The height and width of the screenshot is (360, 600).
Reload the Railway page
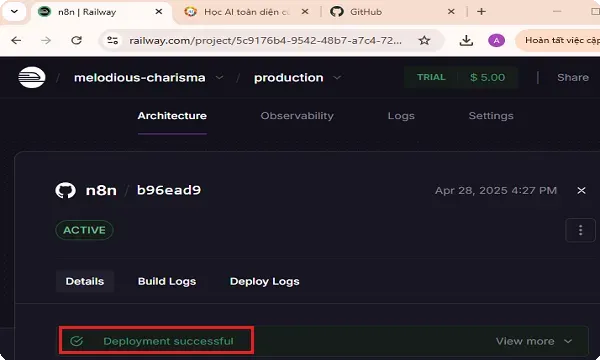(x=77, y=40)
